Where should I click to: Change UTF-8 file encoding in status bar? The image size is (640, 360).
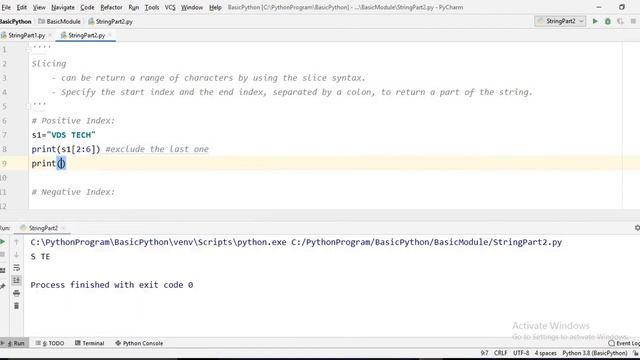pos(521,353)
